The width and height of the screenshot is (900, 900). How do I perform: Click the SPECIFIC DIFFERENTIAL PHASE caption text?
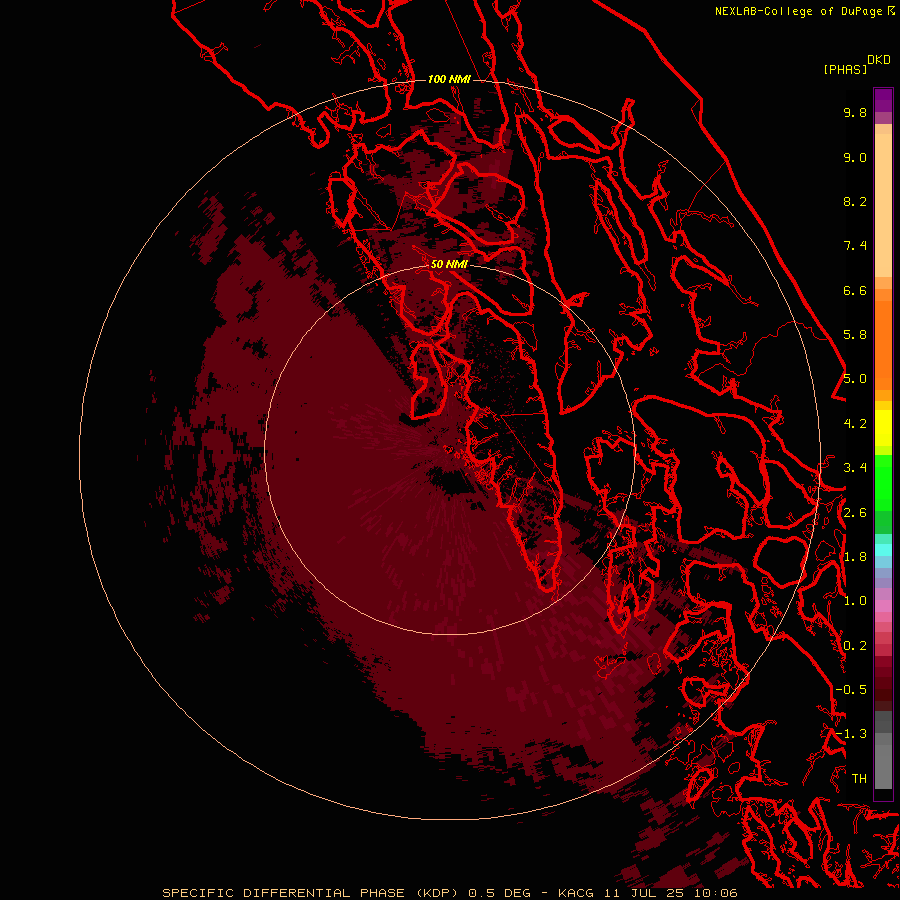pyautogui.click(x=284, y=893)
